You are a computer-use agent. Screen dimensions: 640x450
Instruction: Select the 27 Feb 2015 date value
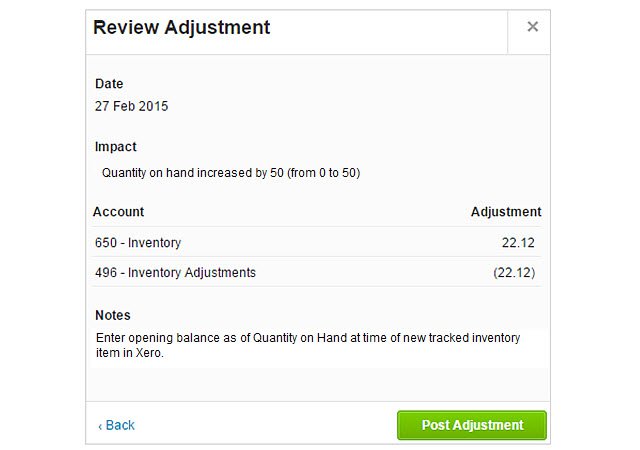pos(131,106)
